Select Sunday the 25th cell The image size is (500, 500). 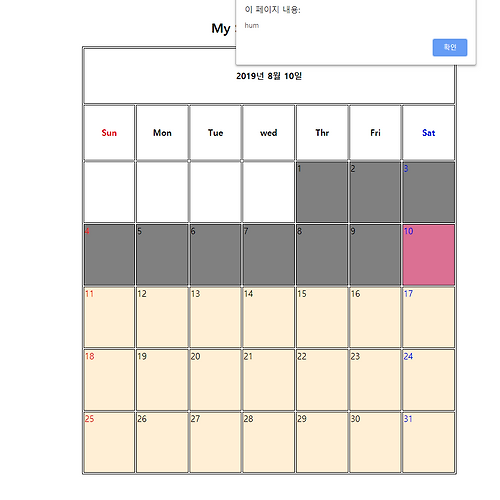click(x=109, y=442)
